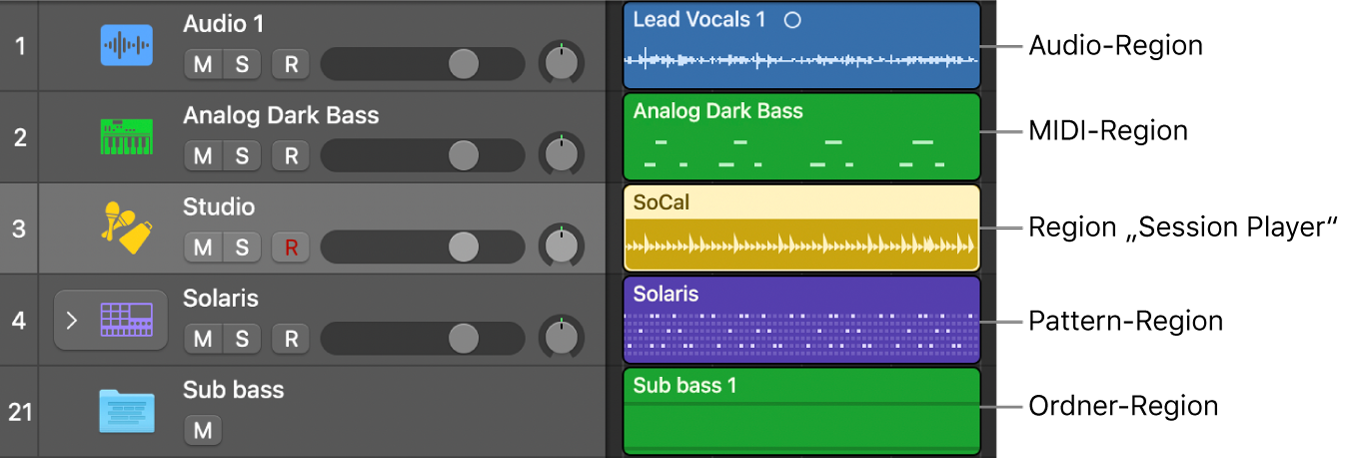Mute the Audio 1 track
The width and height of the screenshot is (1349, 458).
[203, 65]
